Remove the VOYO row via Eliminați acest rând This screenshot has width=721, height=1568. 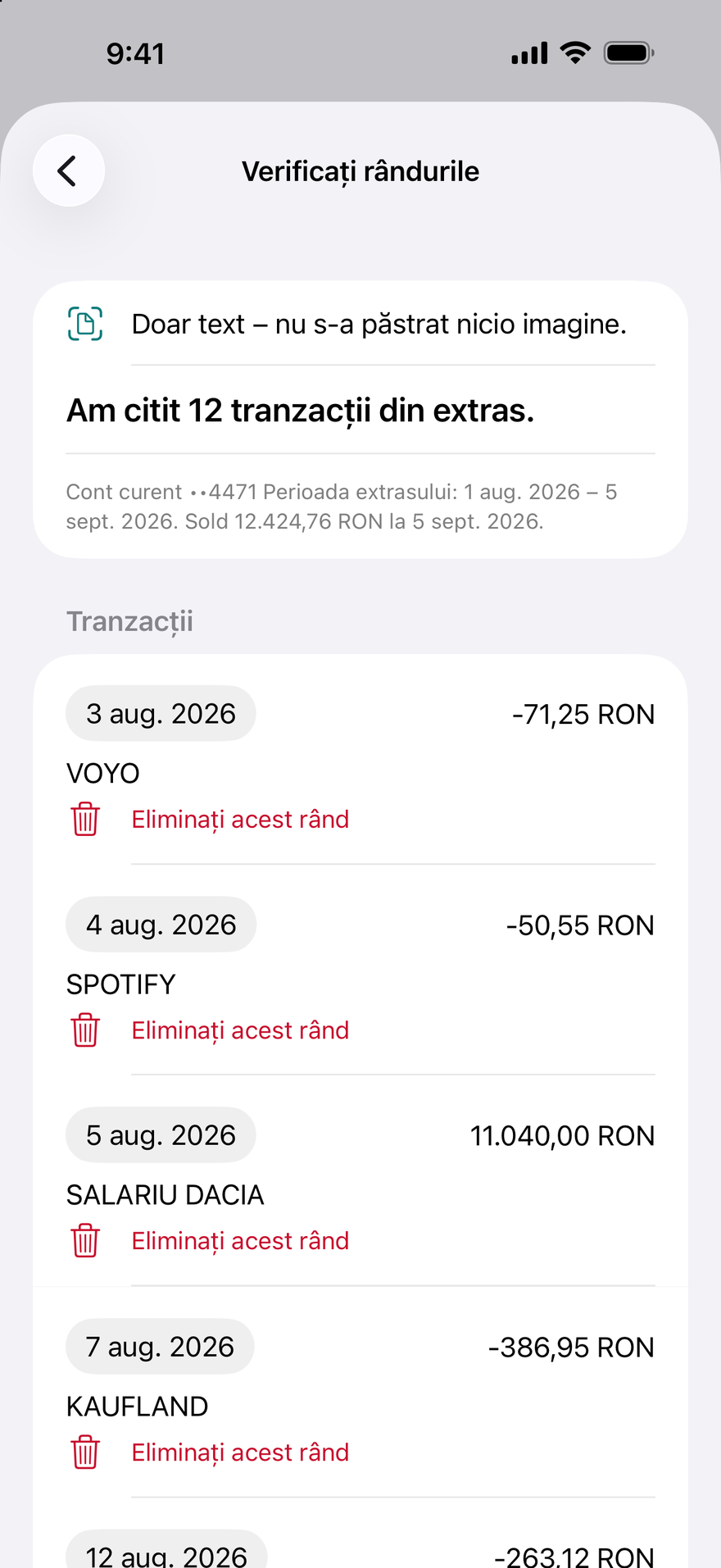pos(241,819)
